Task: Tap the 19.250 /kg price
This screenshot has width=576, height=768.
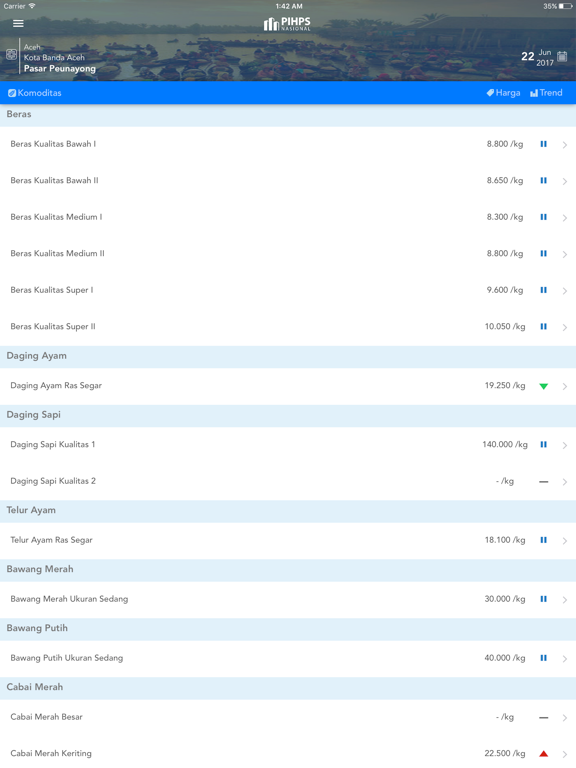Action: (x=504, y=385)
